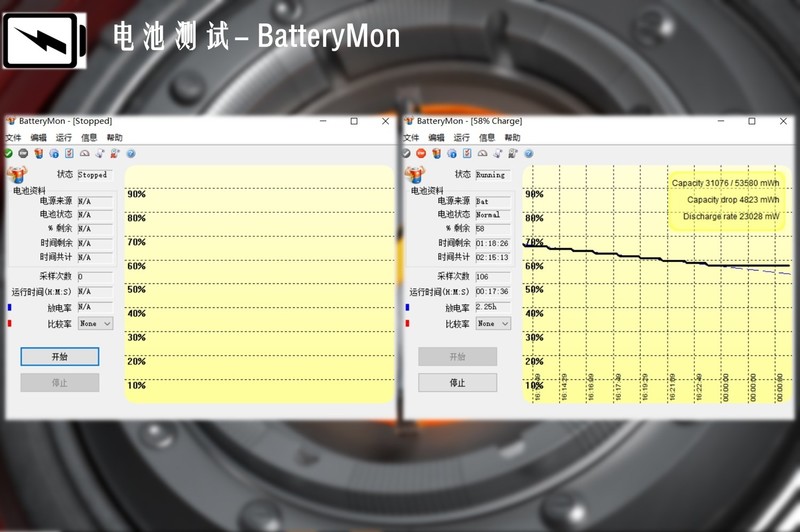Click 时间共计 value 02:15:13

[492, 257]
